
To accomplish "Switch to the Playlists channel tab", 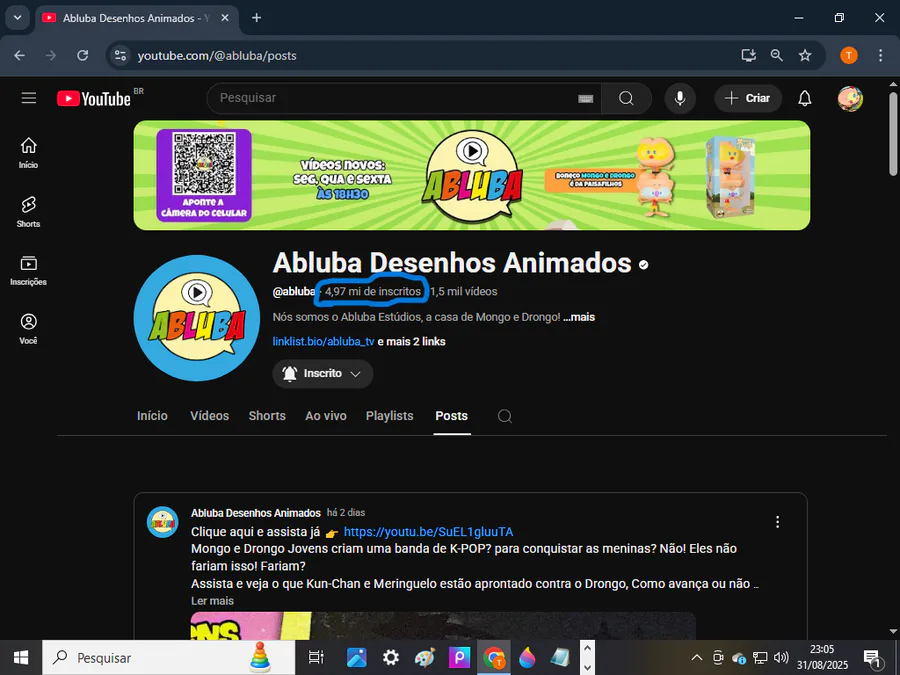I will click(390, 416).
